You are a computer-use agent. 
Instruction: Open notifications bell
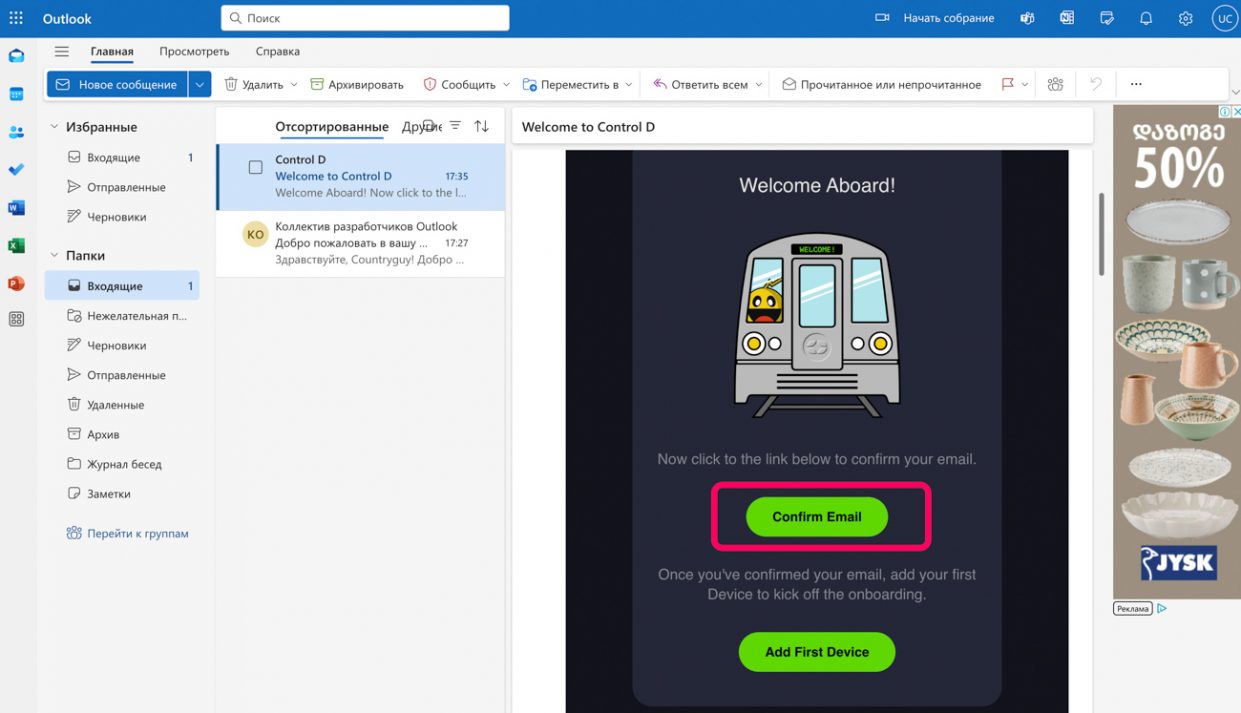pyautogui.click(x=1146, y=18)
